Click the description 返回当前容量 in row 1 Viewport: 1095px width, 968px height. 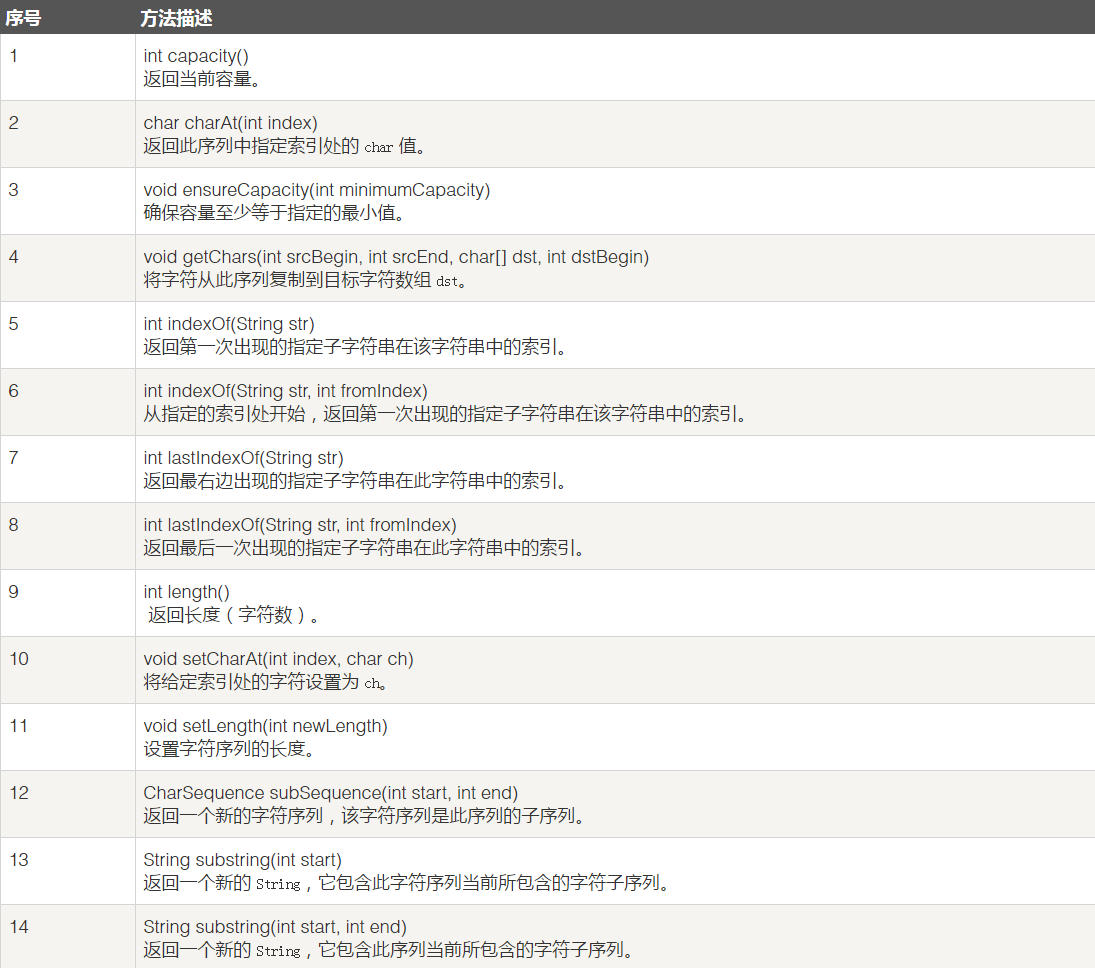point(202,80)
